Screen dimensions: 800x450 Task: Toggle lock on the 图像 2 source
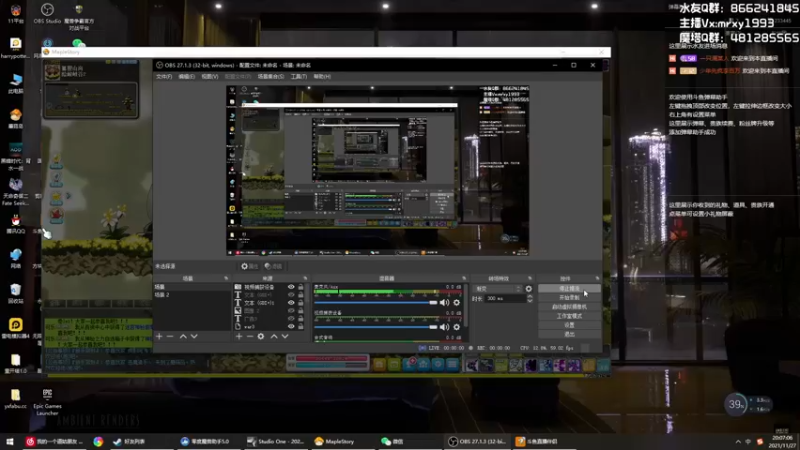[x=301, y=311]
